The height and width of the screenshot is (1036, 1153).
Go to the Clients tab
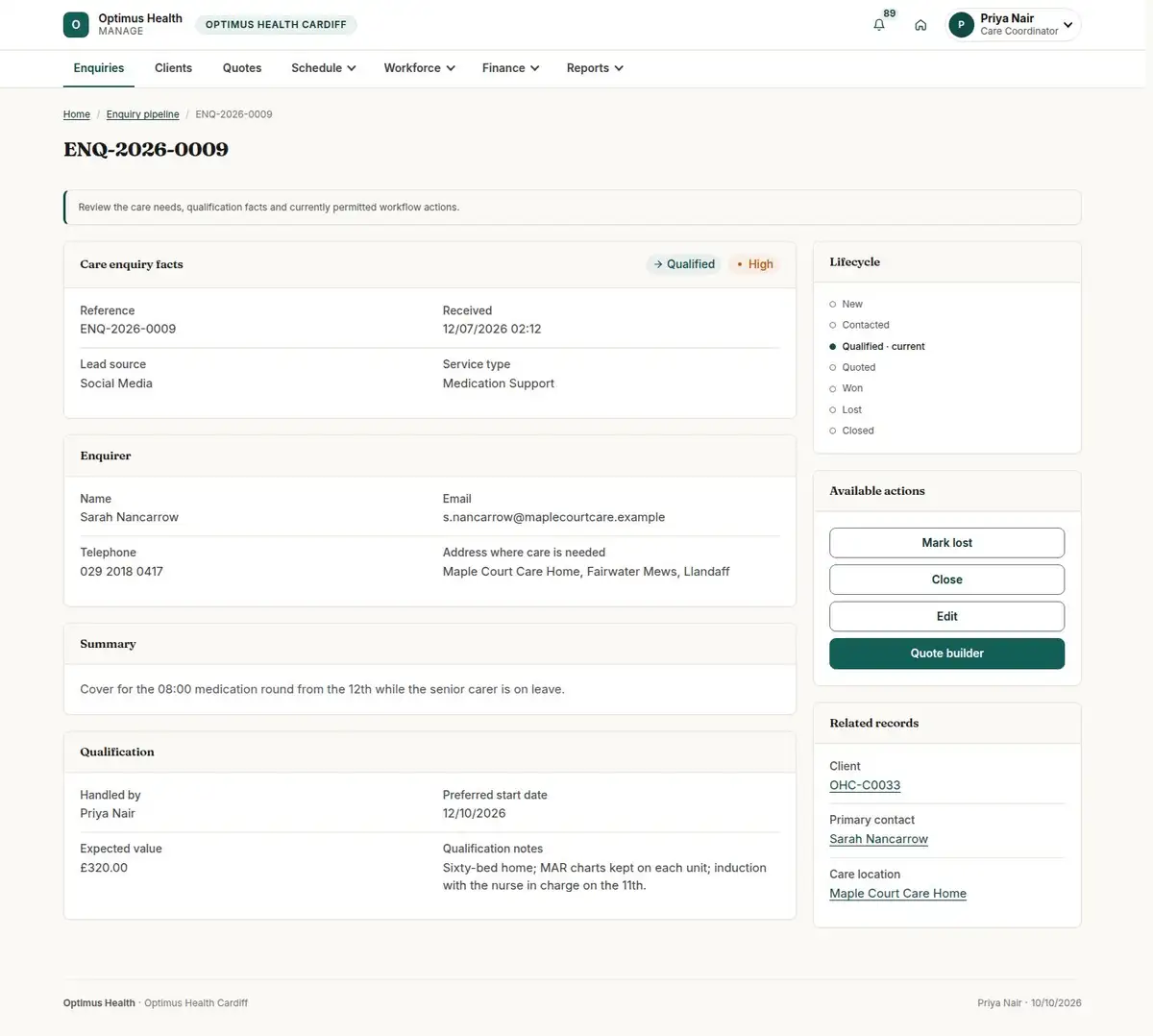click(x=173, y=68)
